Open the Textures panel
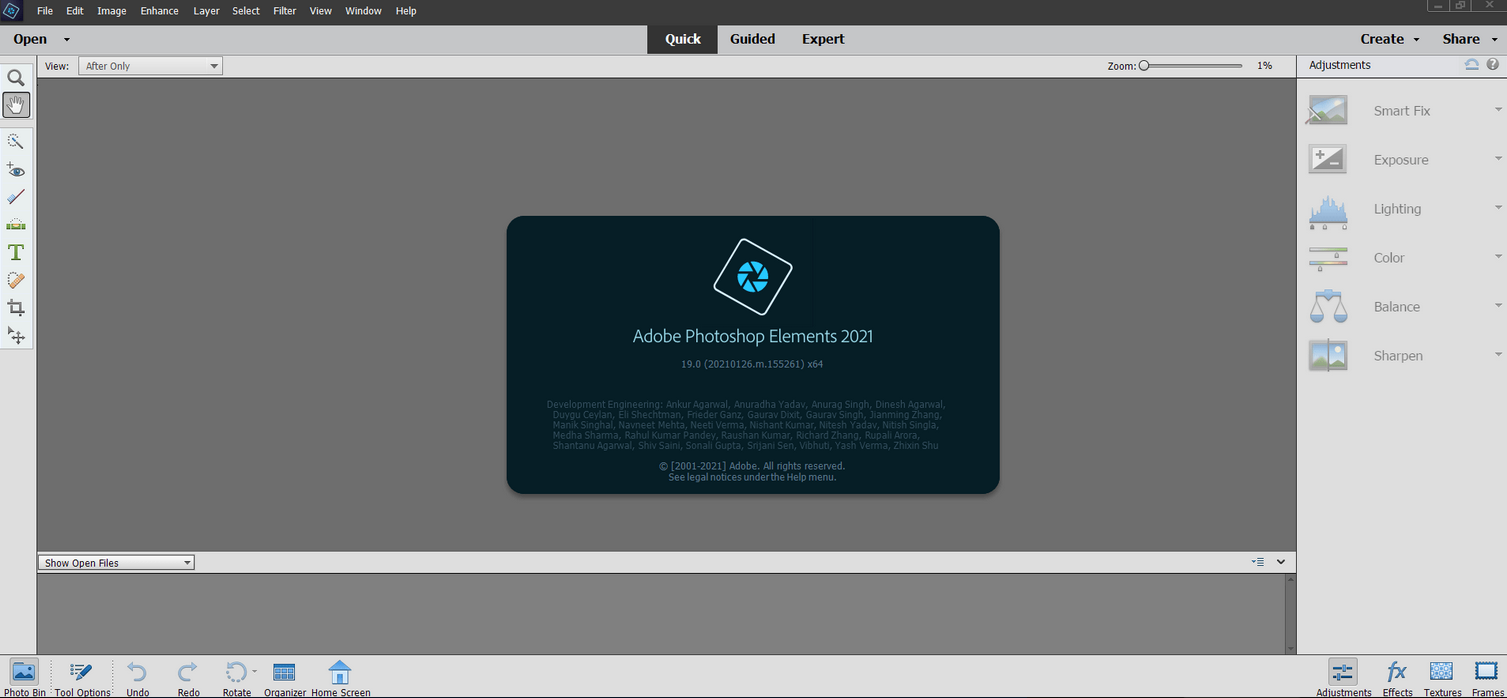The height and width of the screenshot is (698, 1507). click(1442, 677)
